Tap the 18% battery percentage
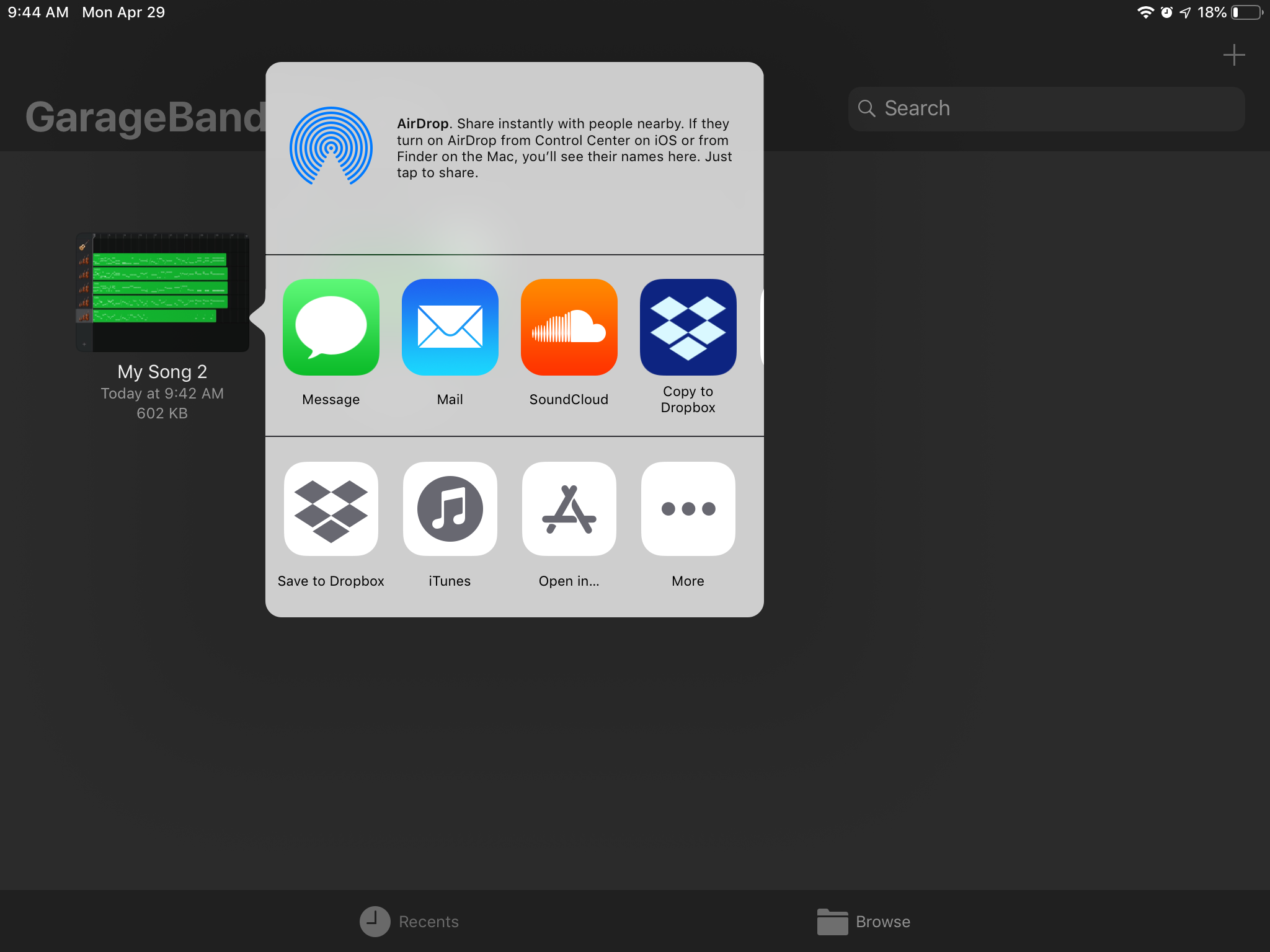 pos(1212,12)
